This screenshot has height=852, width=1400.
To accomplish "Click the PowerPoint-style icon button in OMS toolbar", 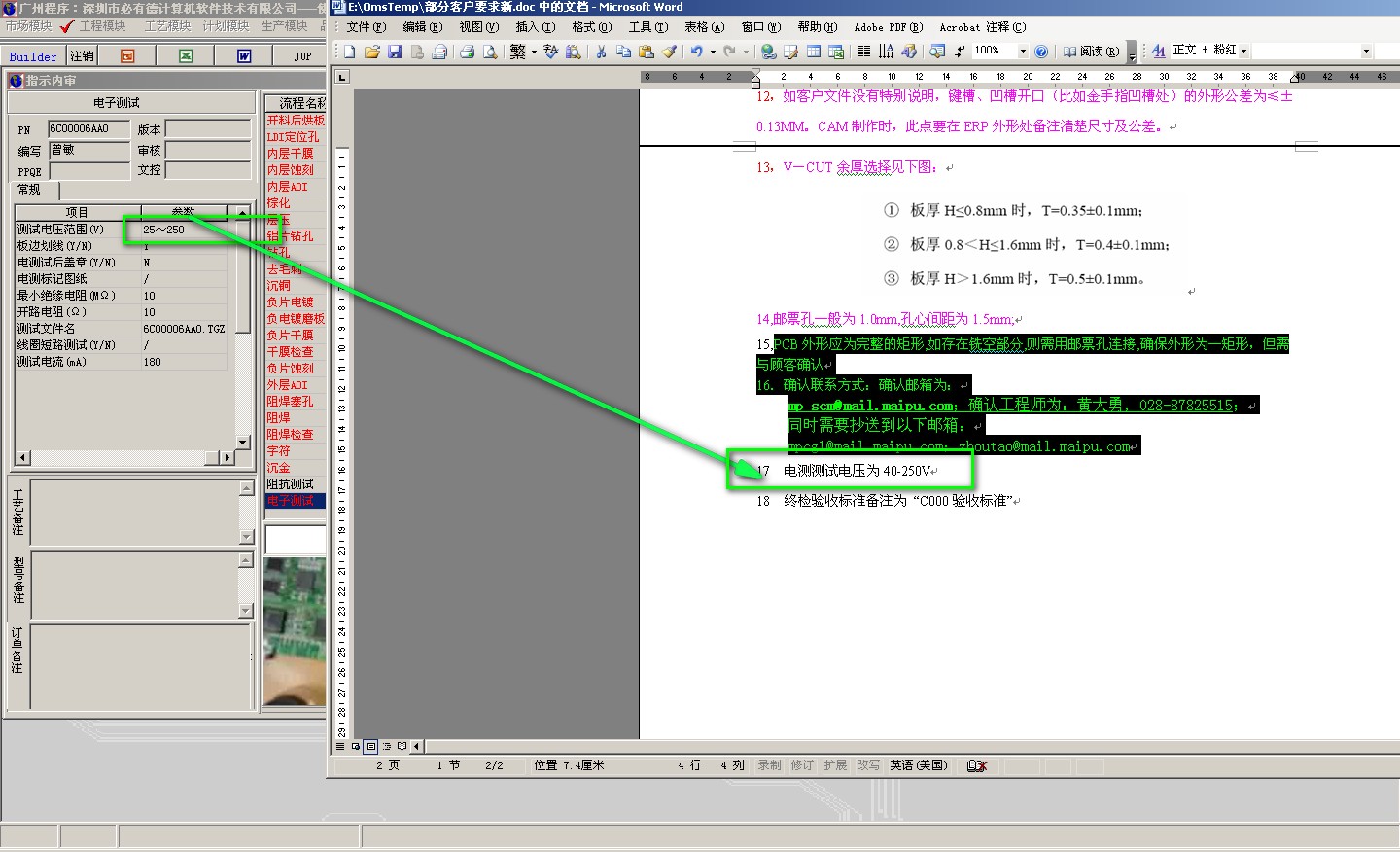I will [x=127, y=56].
